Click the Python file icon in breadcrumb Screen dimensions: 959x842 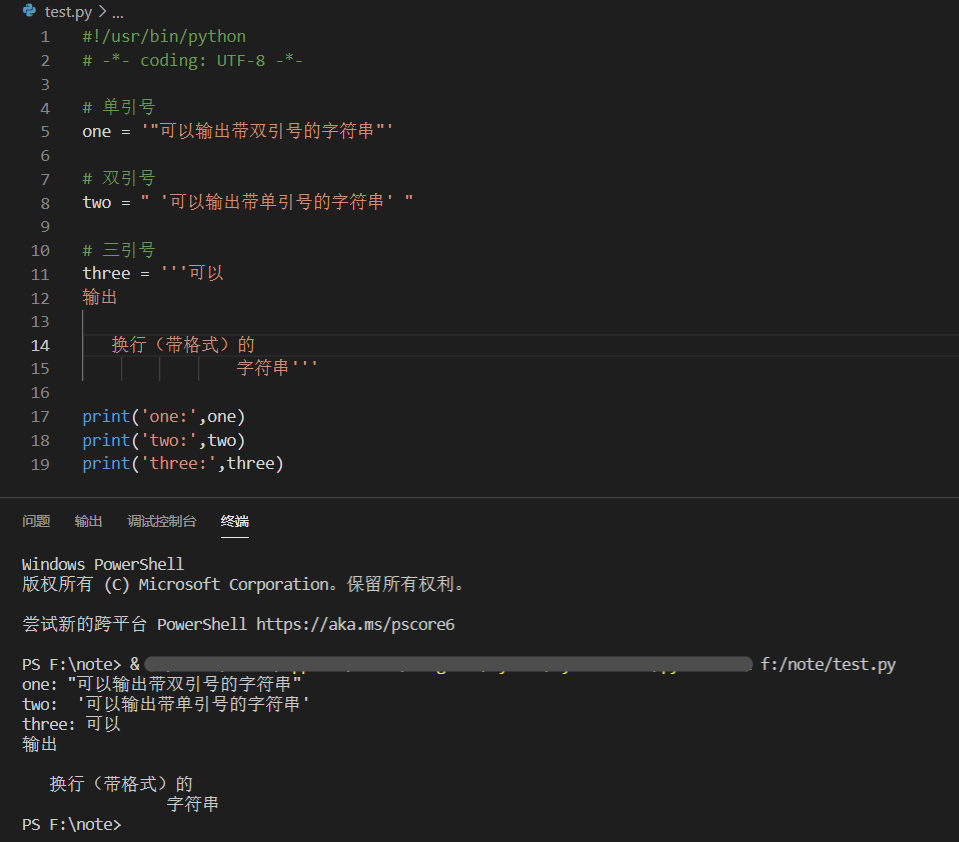pyautogui.click(x=29, y=12)
